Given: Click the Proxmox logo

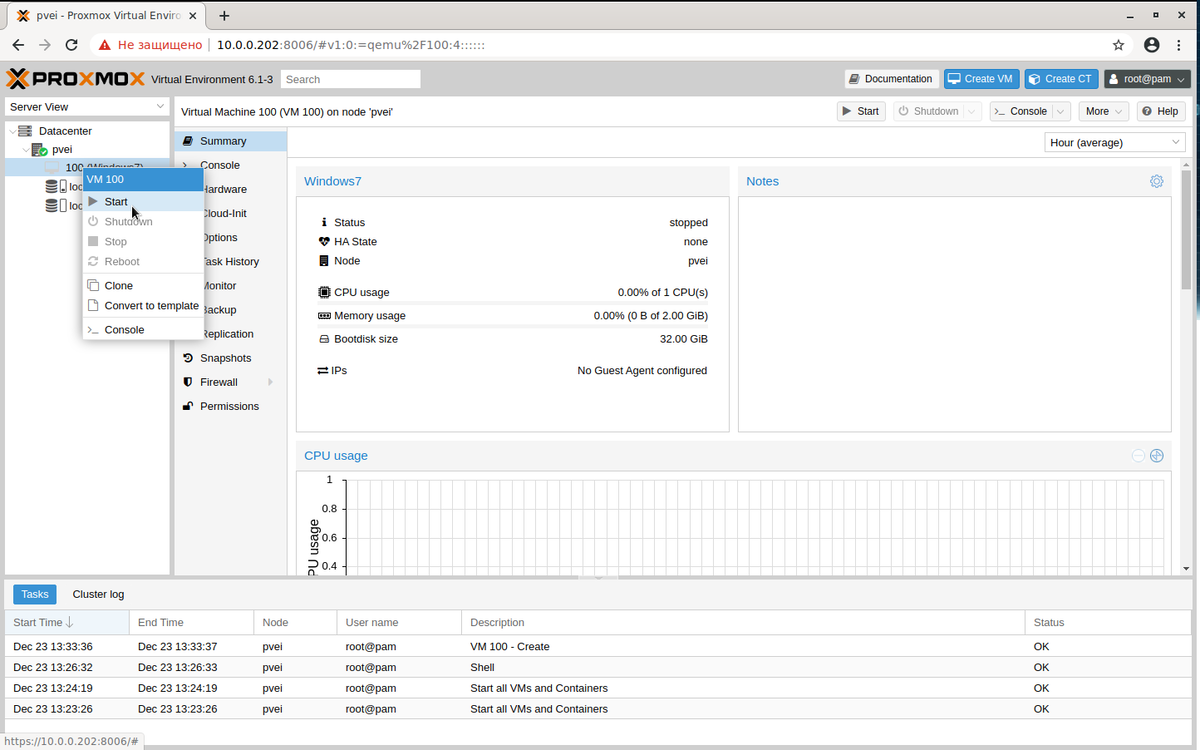Looking at the screenshot, I should (75, 79).
